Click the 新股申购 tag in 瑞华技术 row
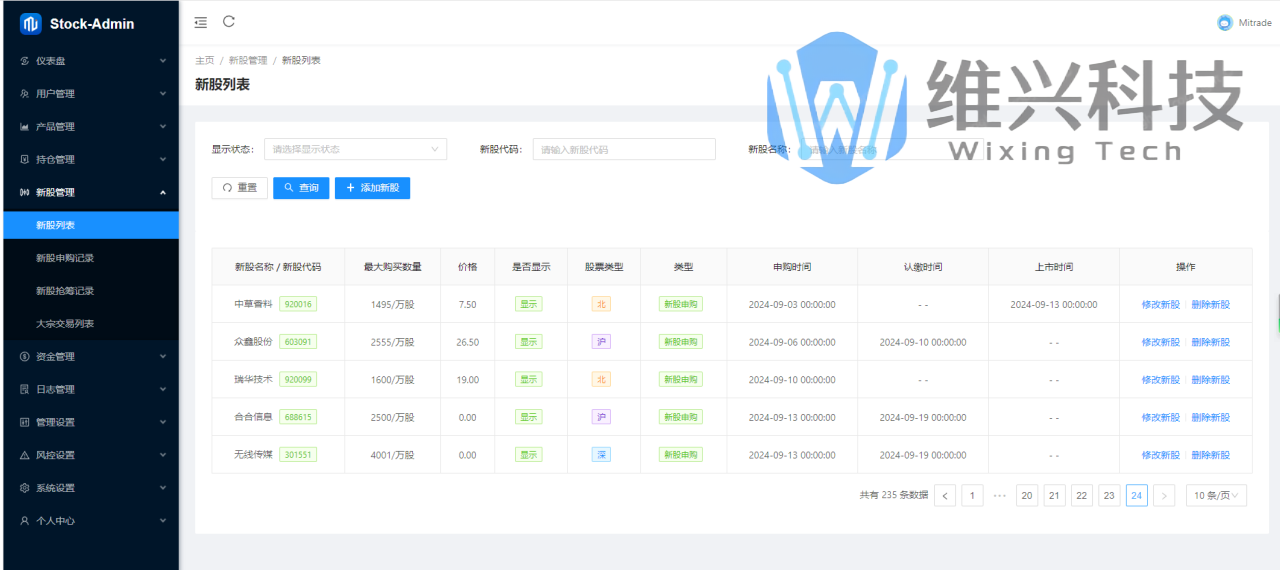The height and width of the screenshot is (570, 1280). pyautogui.click(x=681, y=380)
